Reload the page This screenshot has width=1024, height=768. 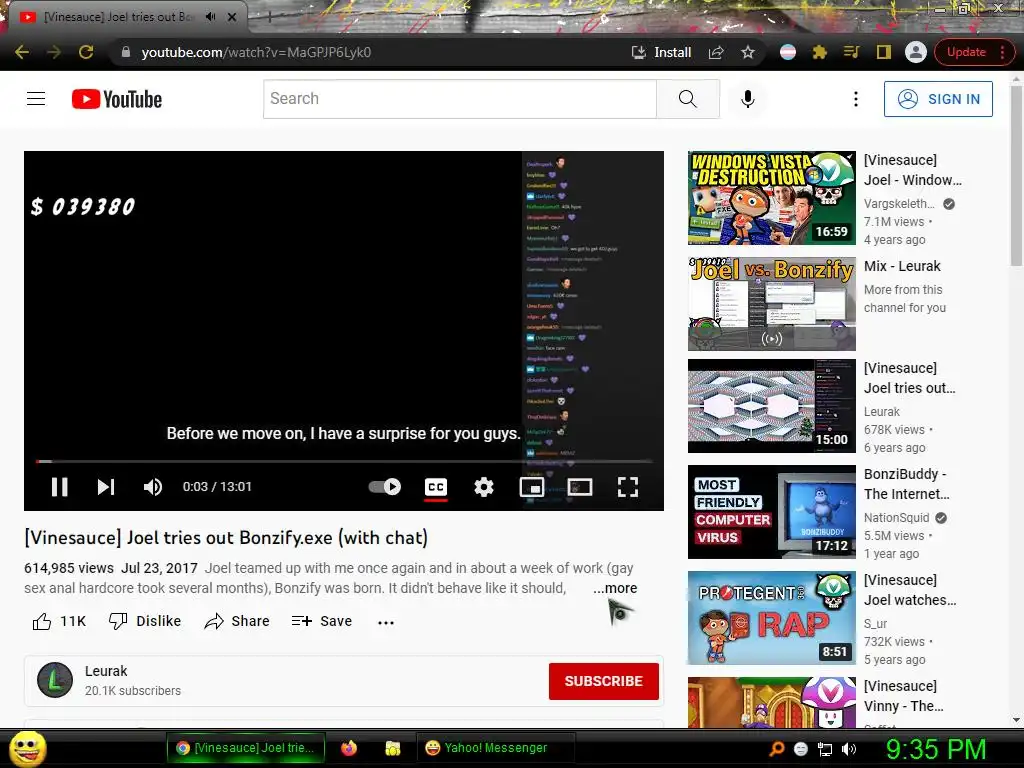click(x=86, y=52)
